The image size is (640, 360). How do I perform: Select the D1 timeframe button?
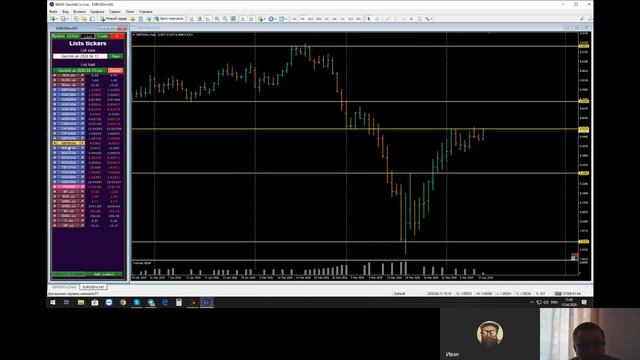coord(342,19)
